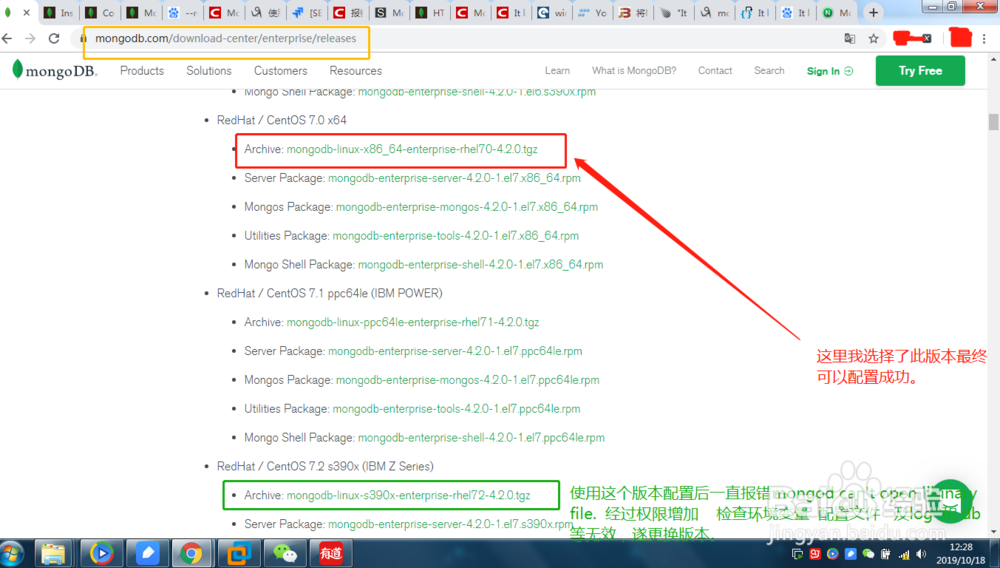
Task: Click the MongoDB logo
Action: (x=54, y=70)
